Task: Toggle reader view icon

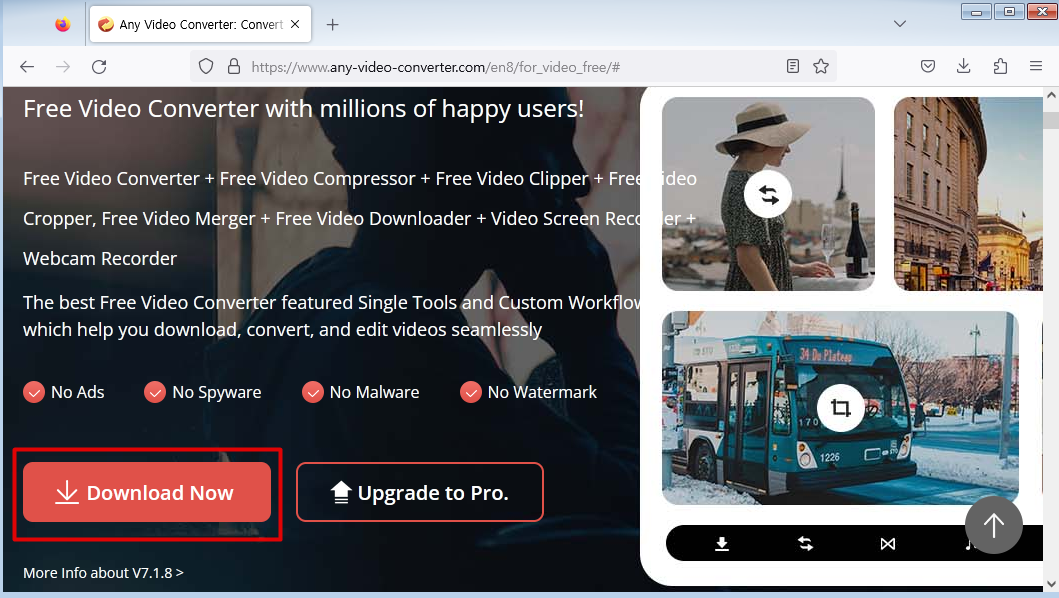Action: [x=793, y=66]
